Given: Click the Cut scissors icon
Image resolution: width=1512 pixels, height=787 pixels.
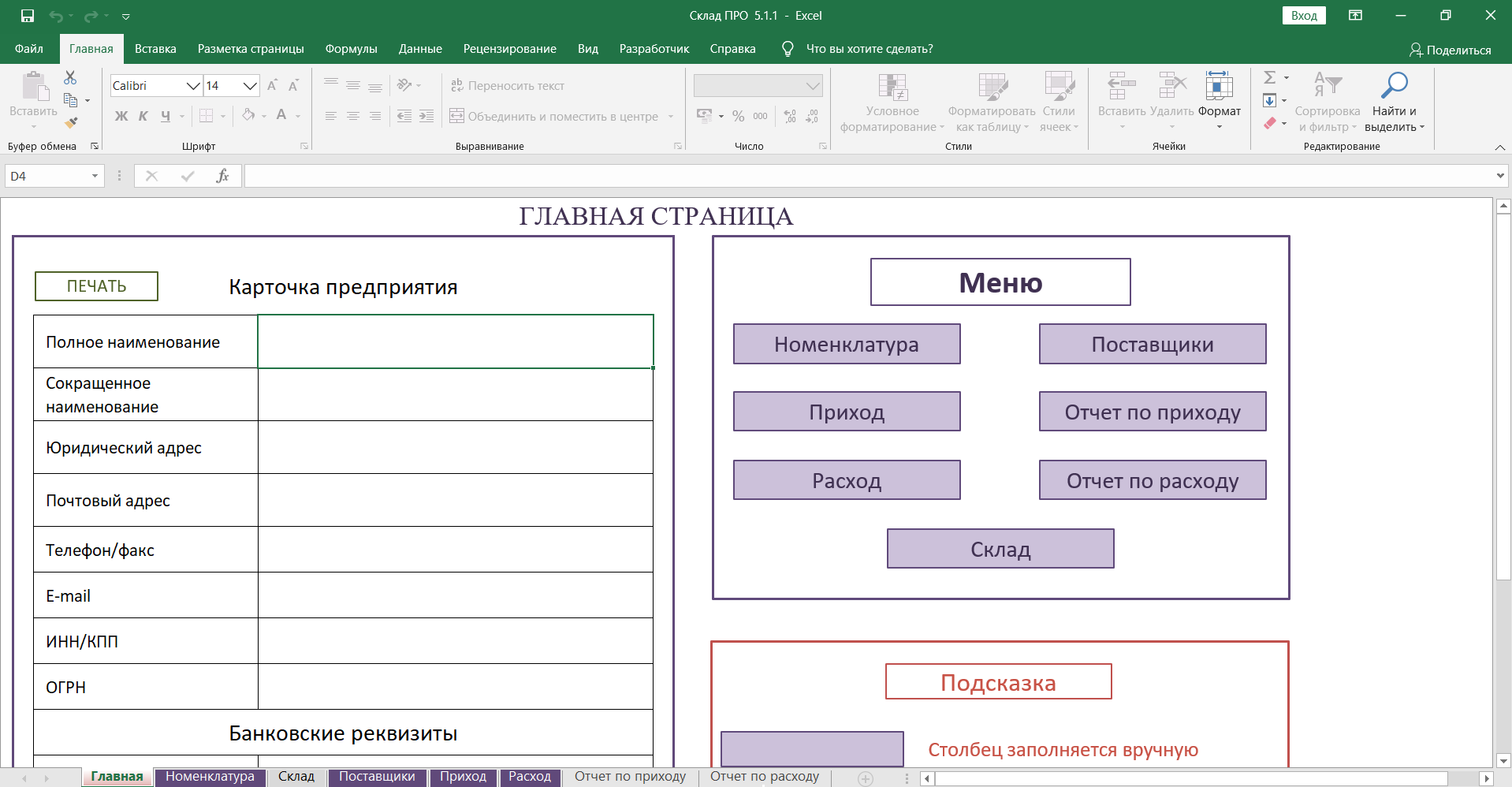Looking at the screenshot, I should 70,77.
